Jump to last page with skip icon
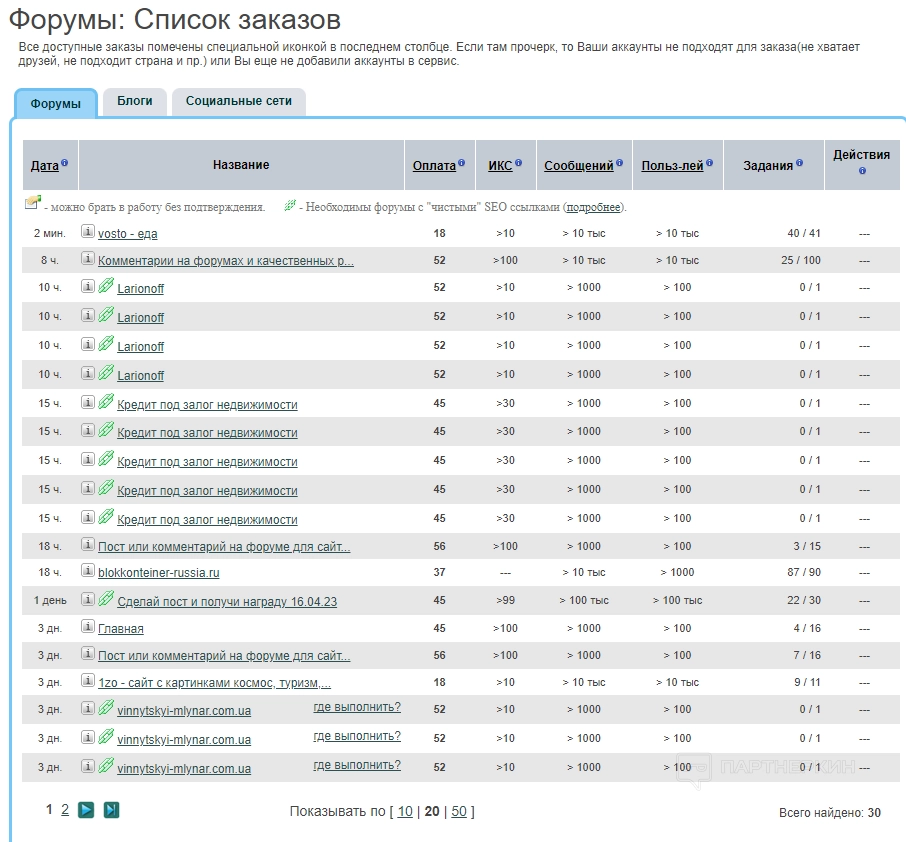Image resolution: width=906 pixels, height=842 pixels. coord(111,810)
